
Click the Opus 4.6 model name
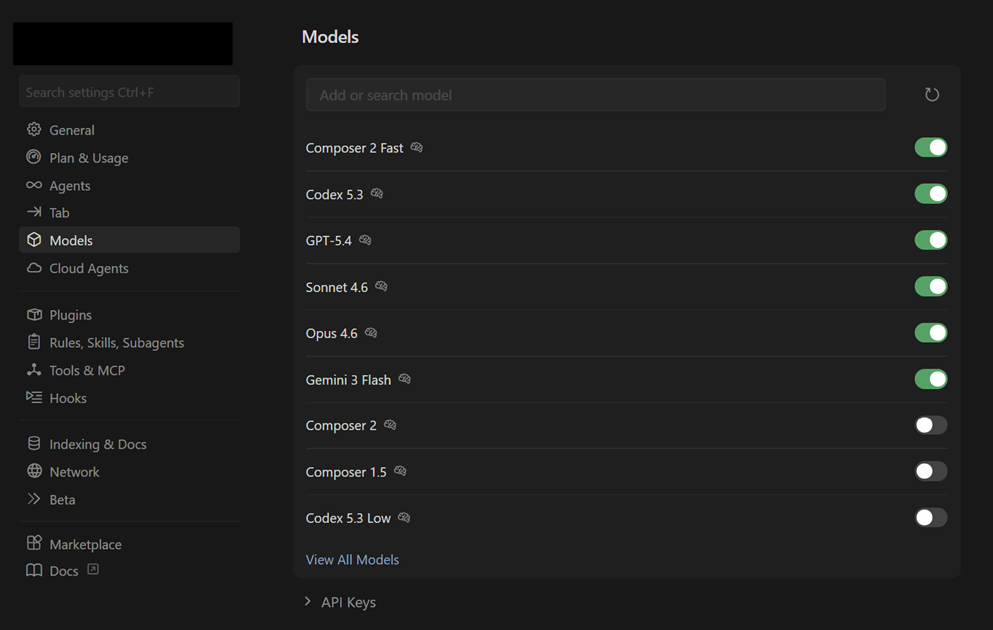tap(331, 333)
